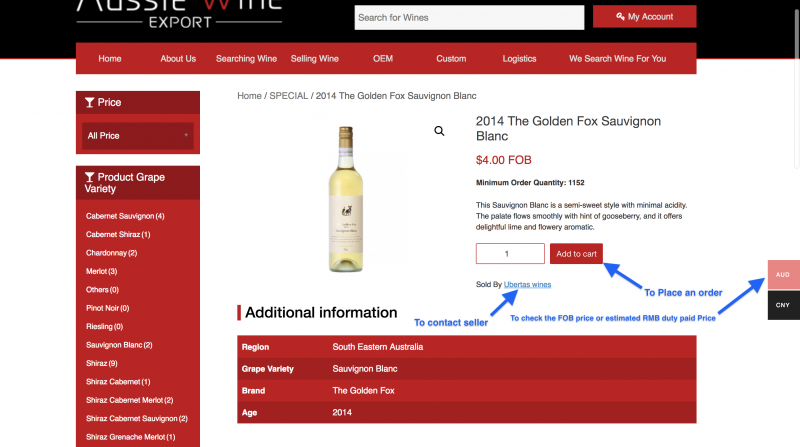Click the wine bottle product image

pyautogui.click(x=346, y=199)
